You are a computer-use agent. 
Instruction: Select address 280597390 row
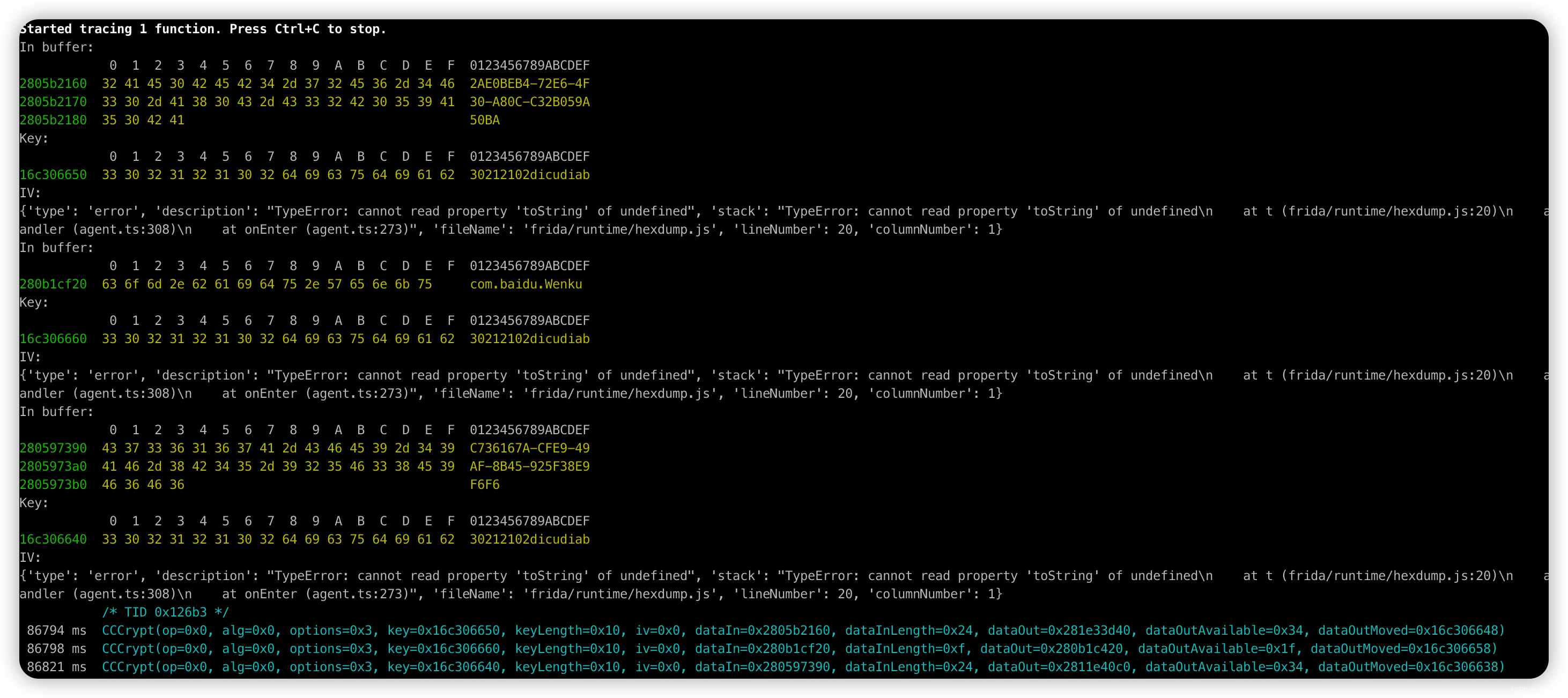click(x=305, y=448)
